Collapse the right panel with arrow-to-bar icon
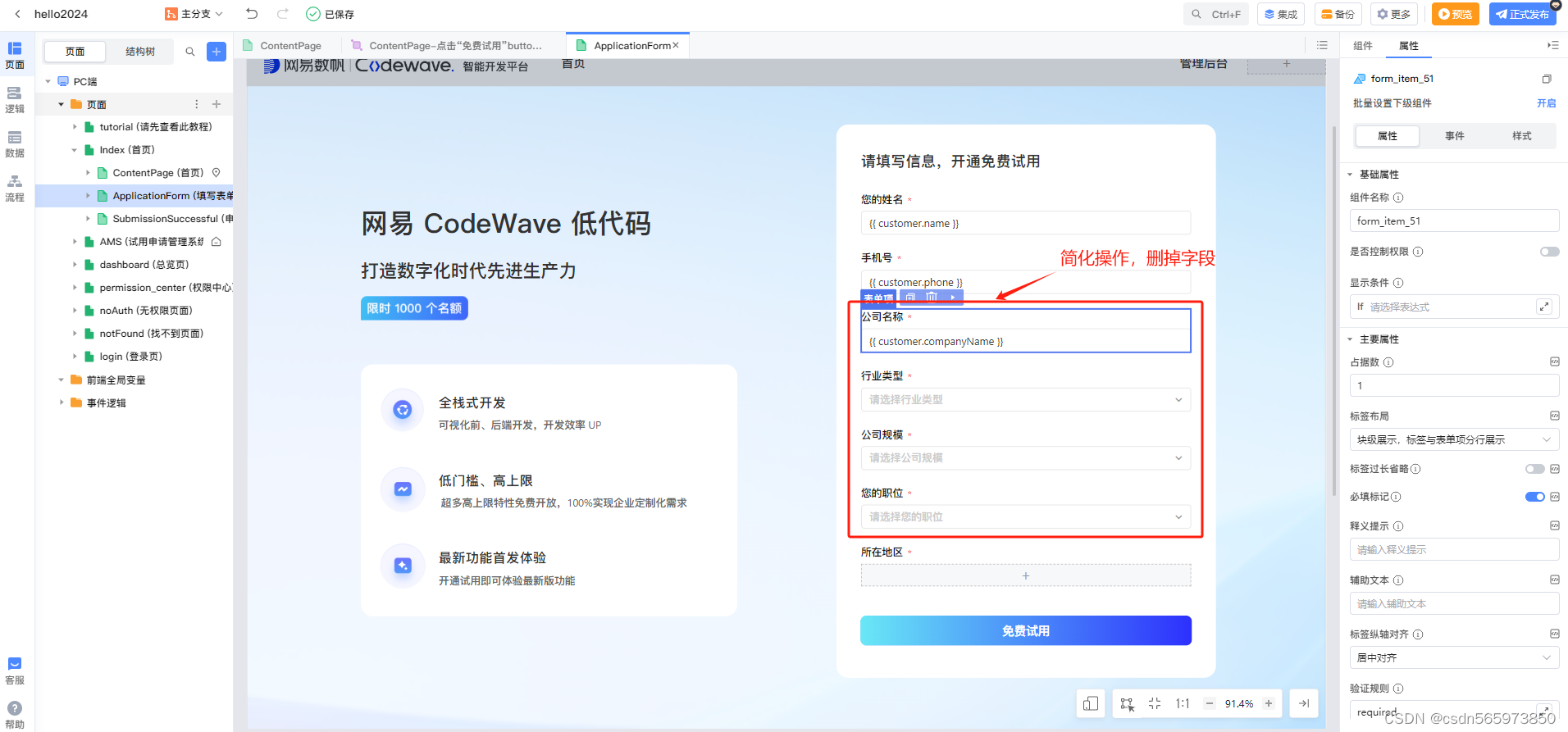The width and height of the screenshot is (1568, 732). (x=1304, y=703)
